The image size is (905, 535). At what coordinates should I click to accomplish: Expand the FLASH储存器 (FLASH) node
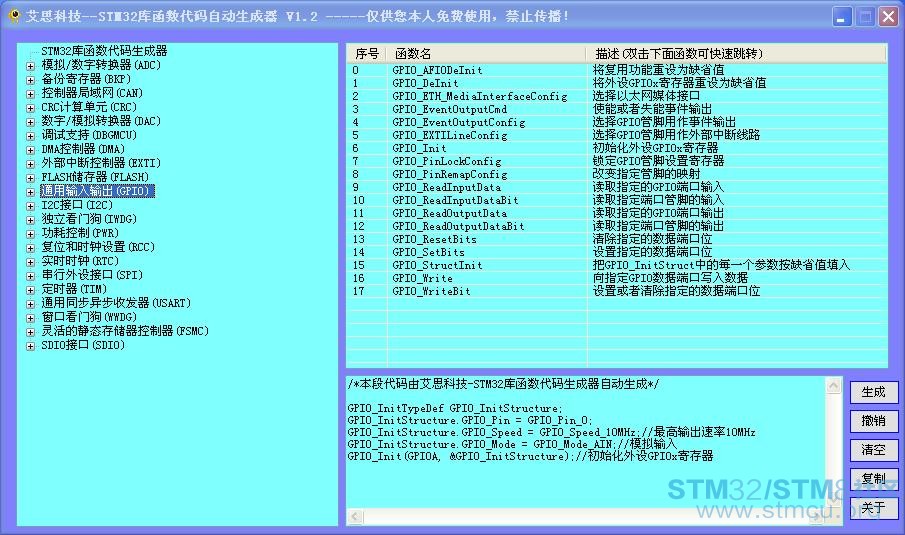31,178
